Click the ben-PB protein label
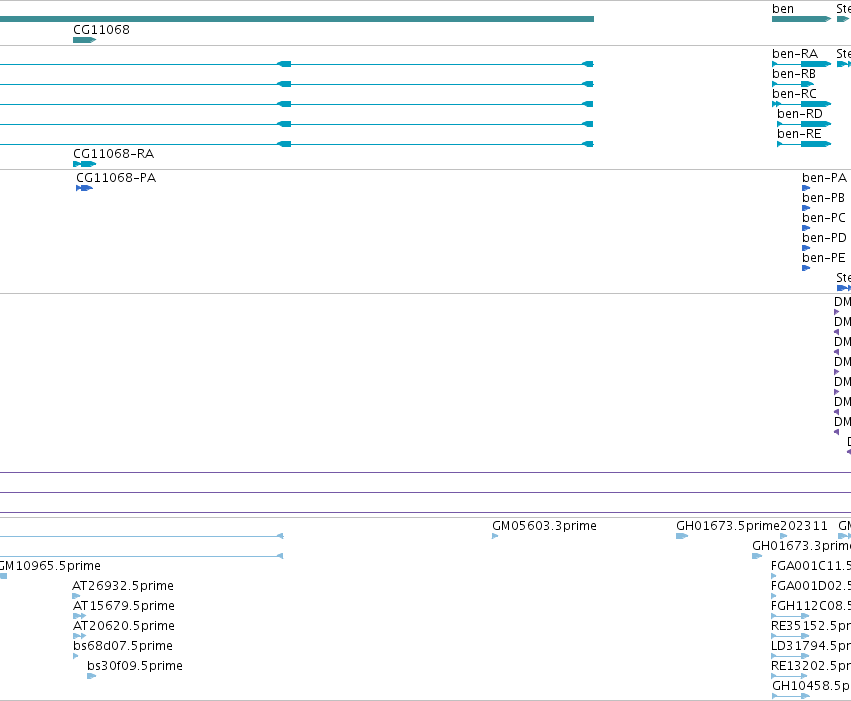Screen dimensions: 851x701 (823, 198)
